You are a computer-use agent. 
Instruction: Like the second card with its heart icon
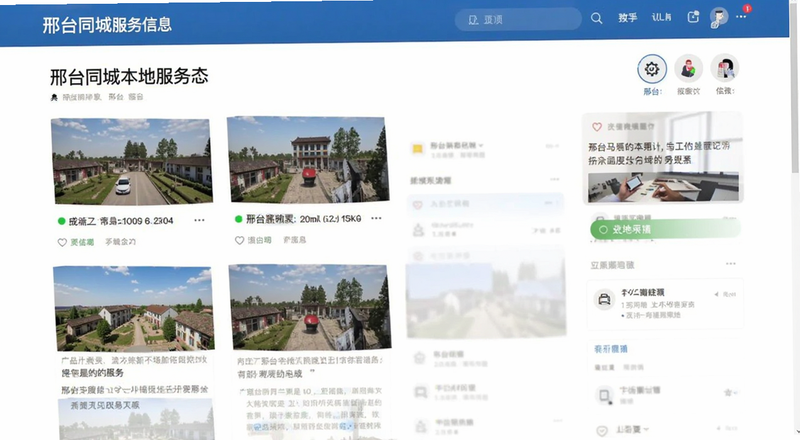click(239, 240)
